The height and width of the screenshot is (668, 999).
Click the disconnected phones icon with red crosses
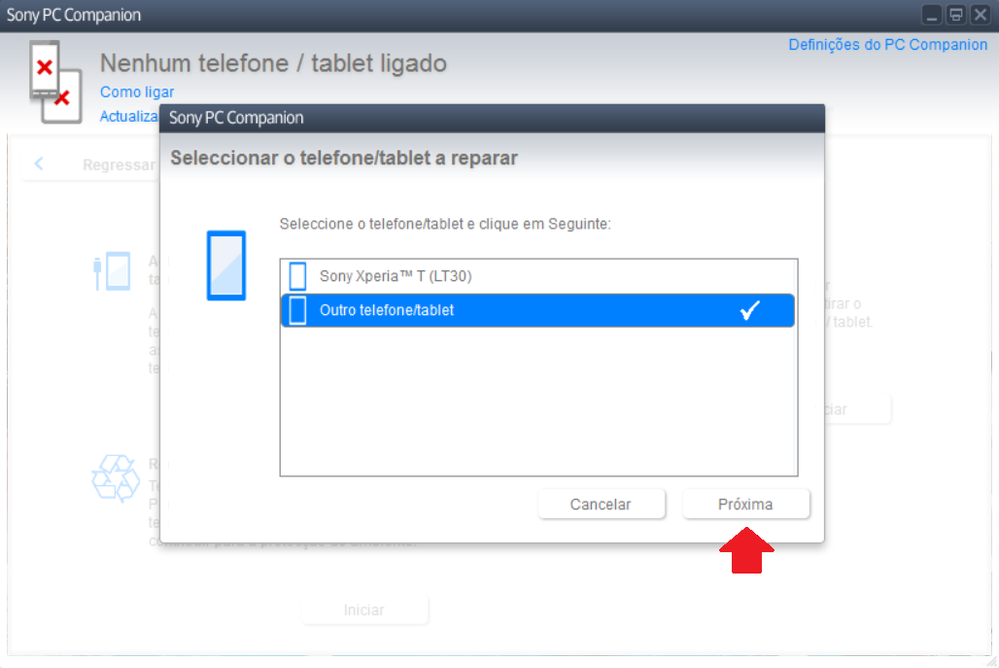click(55, 82)
